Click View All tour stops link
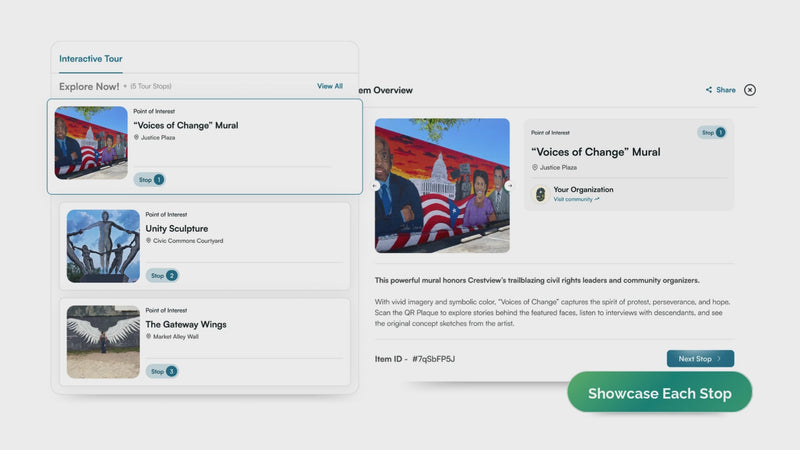This screenshot has height=450, width=800. click(330, 87)
